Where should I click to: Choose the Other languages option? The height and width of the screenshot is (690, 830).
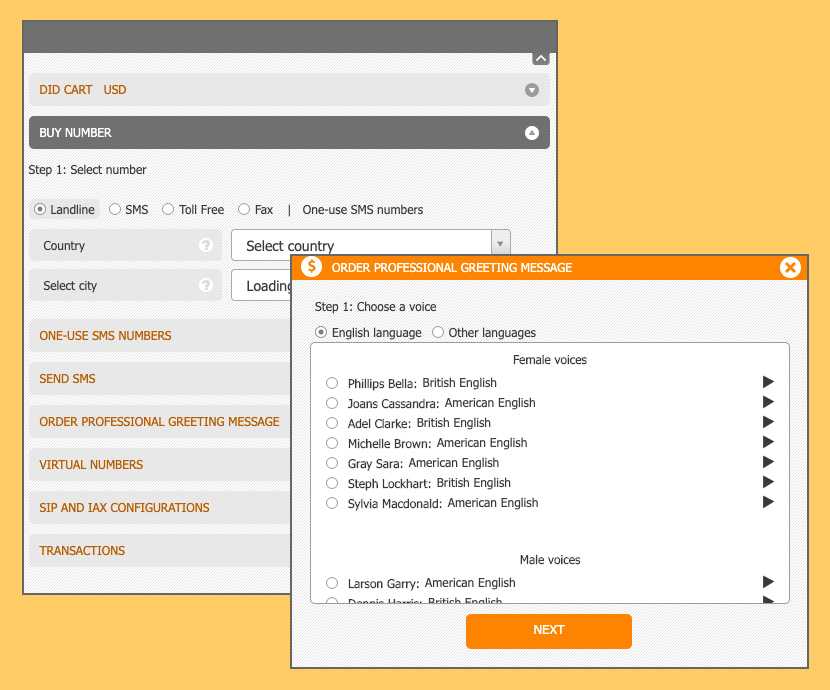tap(438, 333)
